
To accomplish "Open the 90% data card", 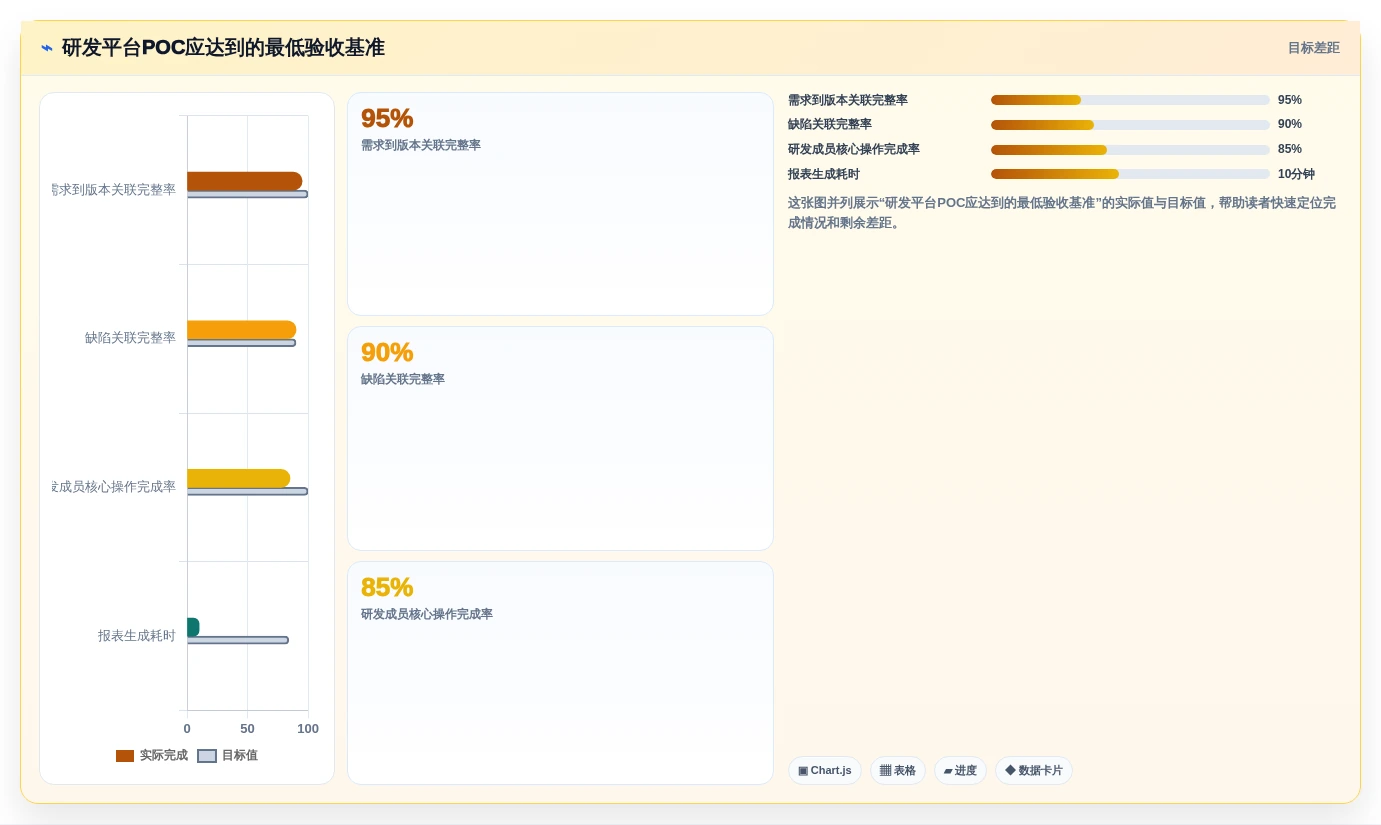I will pos(560,438).
